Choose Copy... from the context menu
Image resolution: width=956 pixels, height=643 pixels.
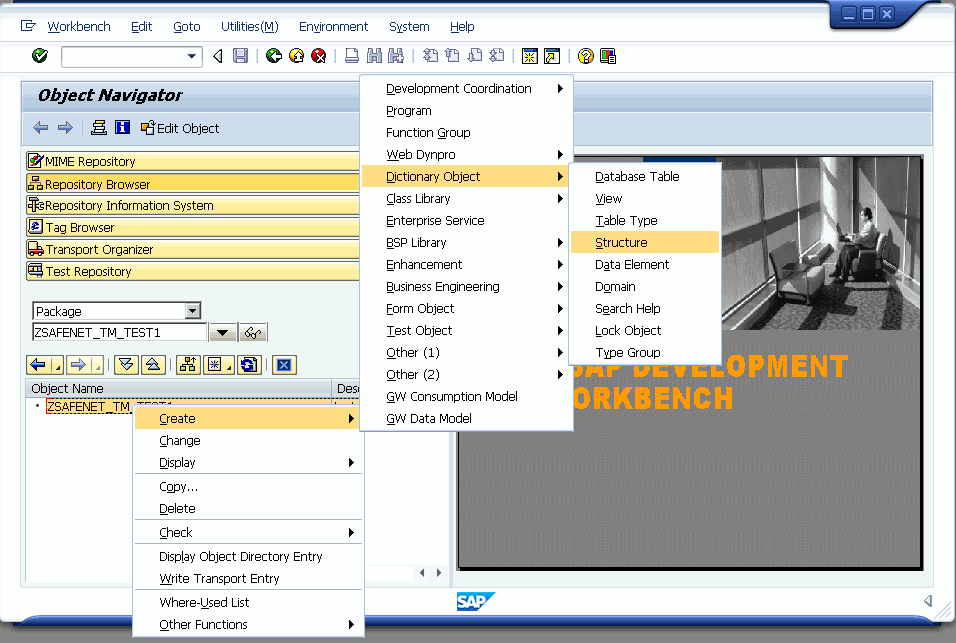[x=249, y=486]
